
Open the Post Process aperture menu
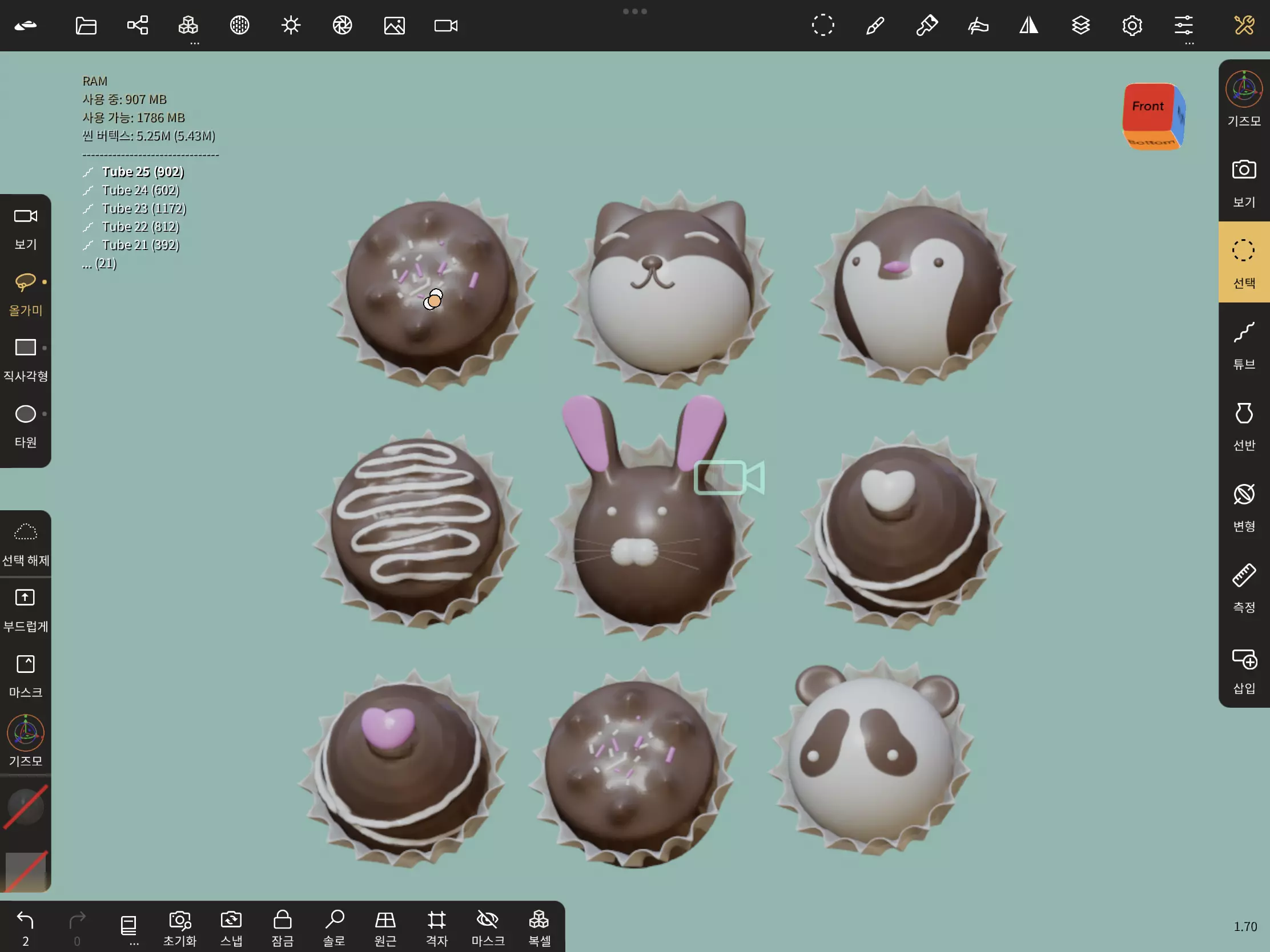(x=342, y=25)
